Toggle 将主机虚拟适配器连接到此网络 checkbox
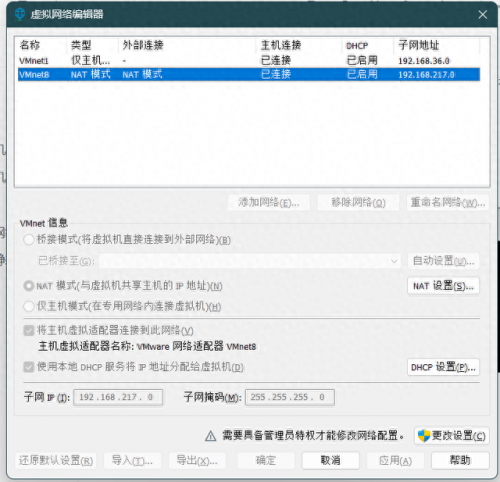The height and width of the screenshot is (482, 500). click(x=29, y=330)
